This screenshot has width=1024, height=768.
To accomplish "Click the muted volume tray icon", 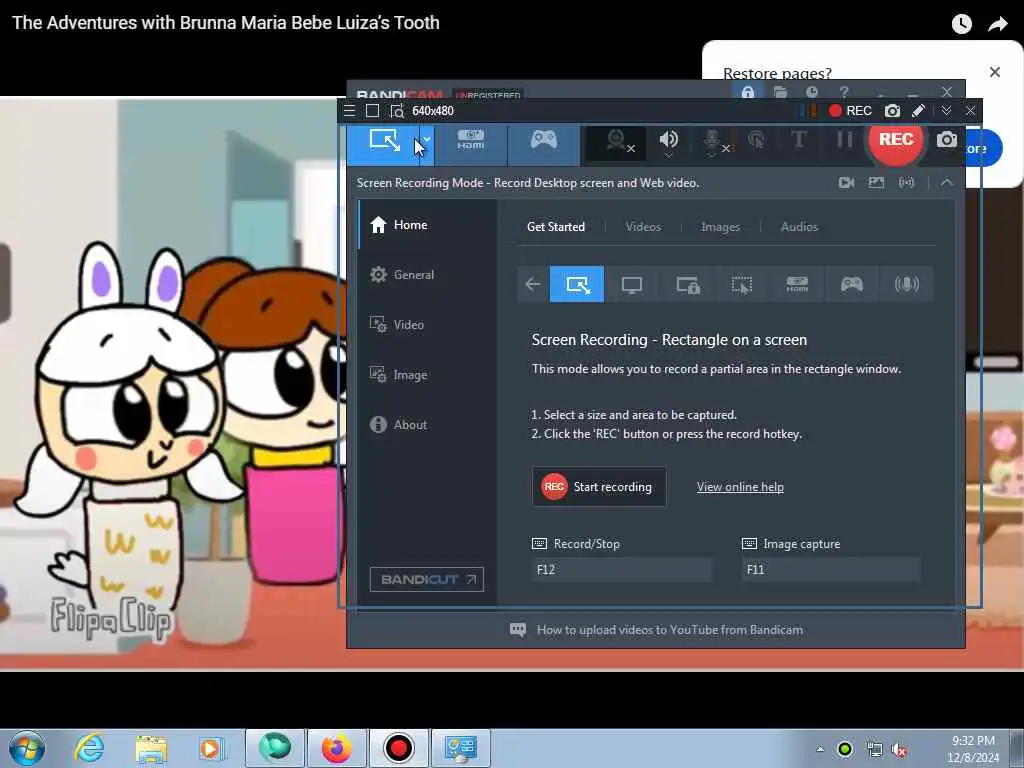I will 899,750.
